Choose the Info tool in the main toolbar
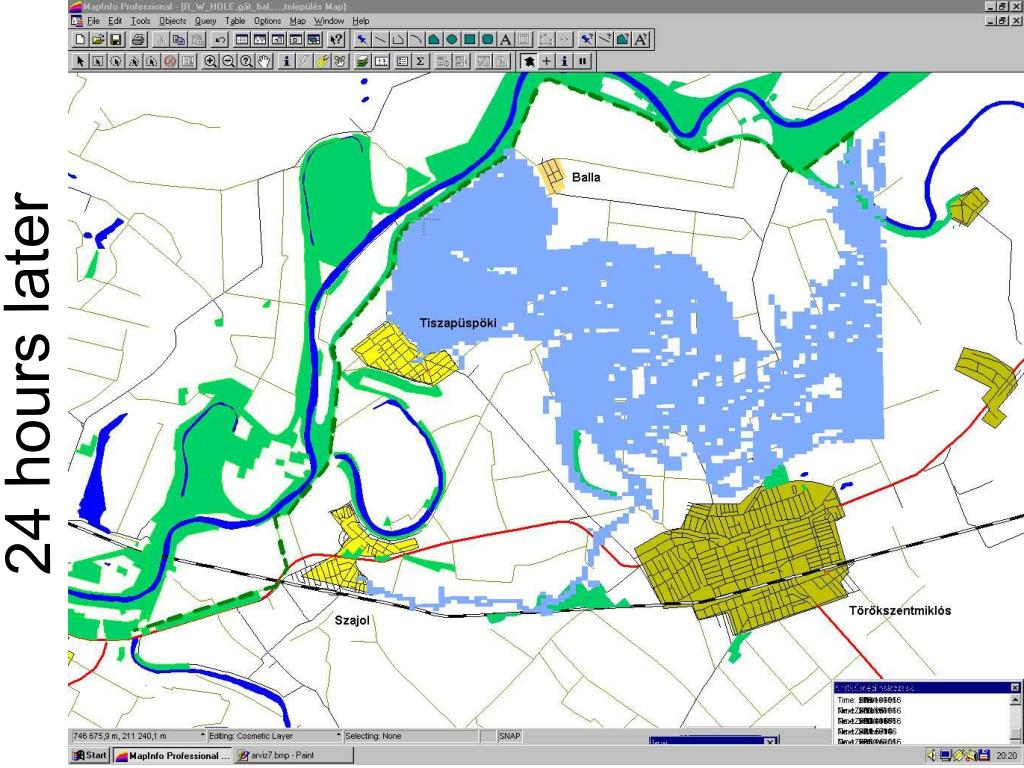Viewport: 1024px width, 768px height. coord(286,61)
